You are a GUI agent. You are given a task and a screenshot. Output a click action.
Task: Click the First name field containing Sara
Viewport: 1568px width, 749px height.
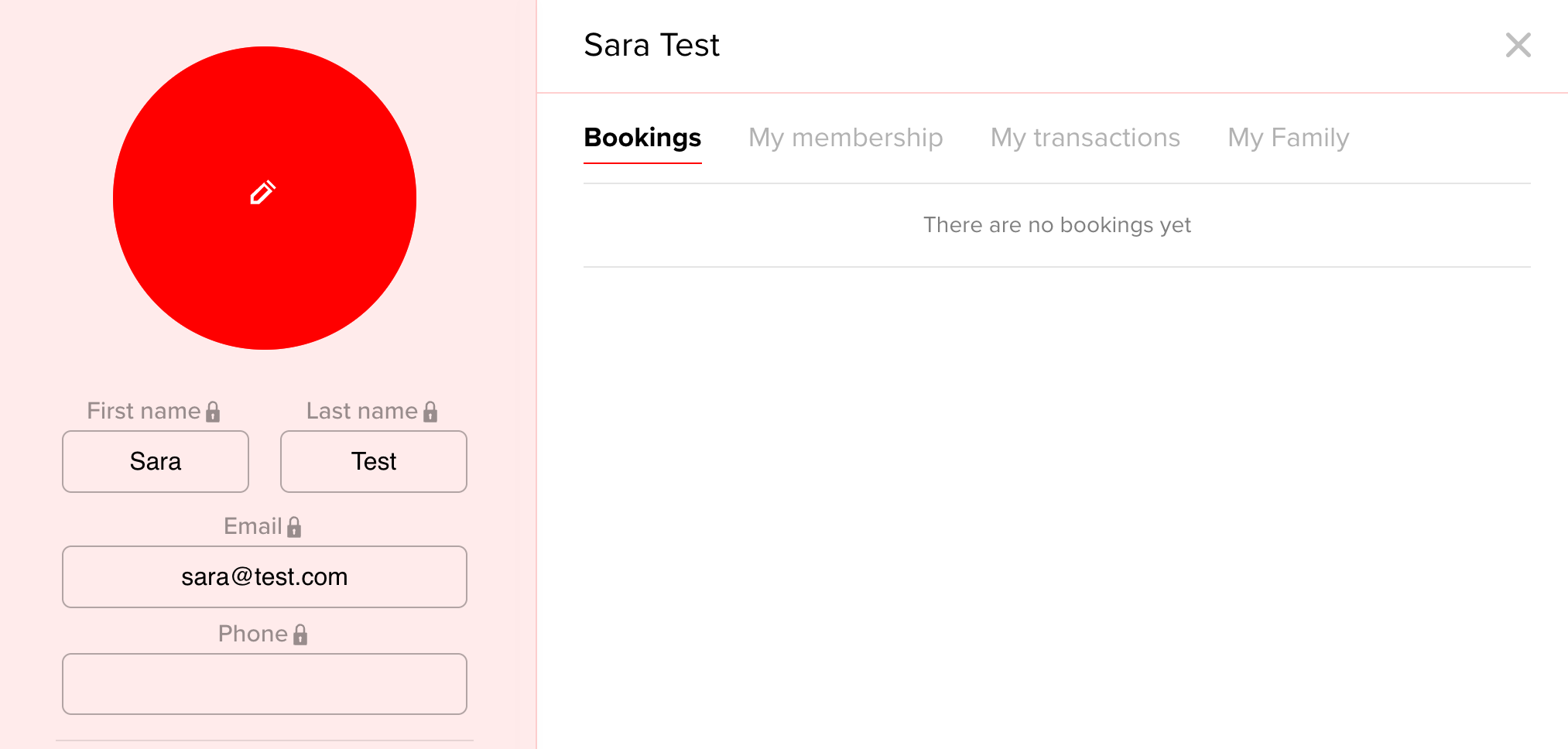(x=156, y=461)
